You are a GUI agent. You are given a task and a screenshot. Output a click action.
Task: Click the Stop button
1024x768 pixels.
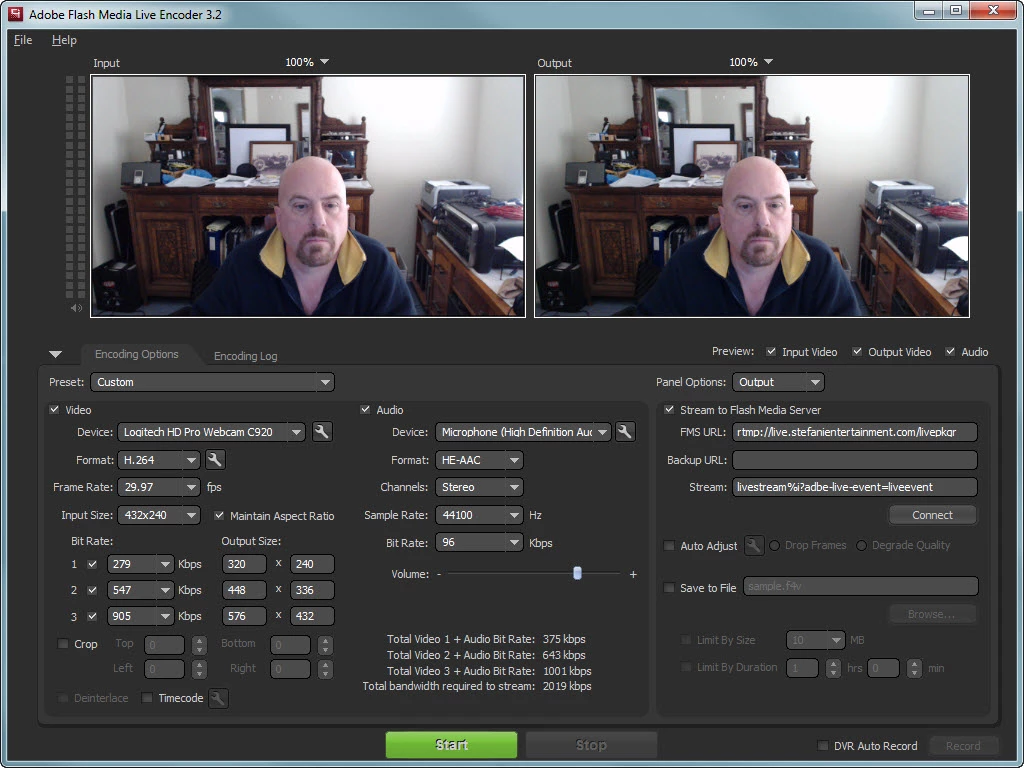(x=591, y=745)
